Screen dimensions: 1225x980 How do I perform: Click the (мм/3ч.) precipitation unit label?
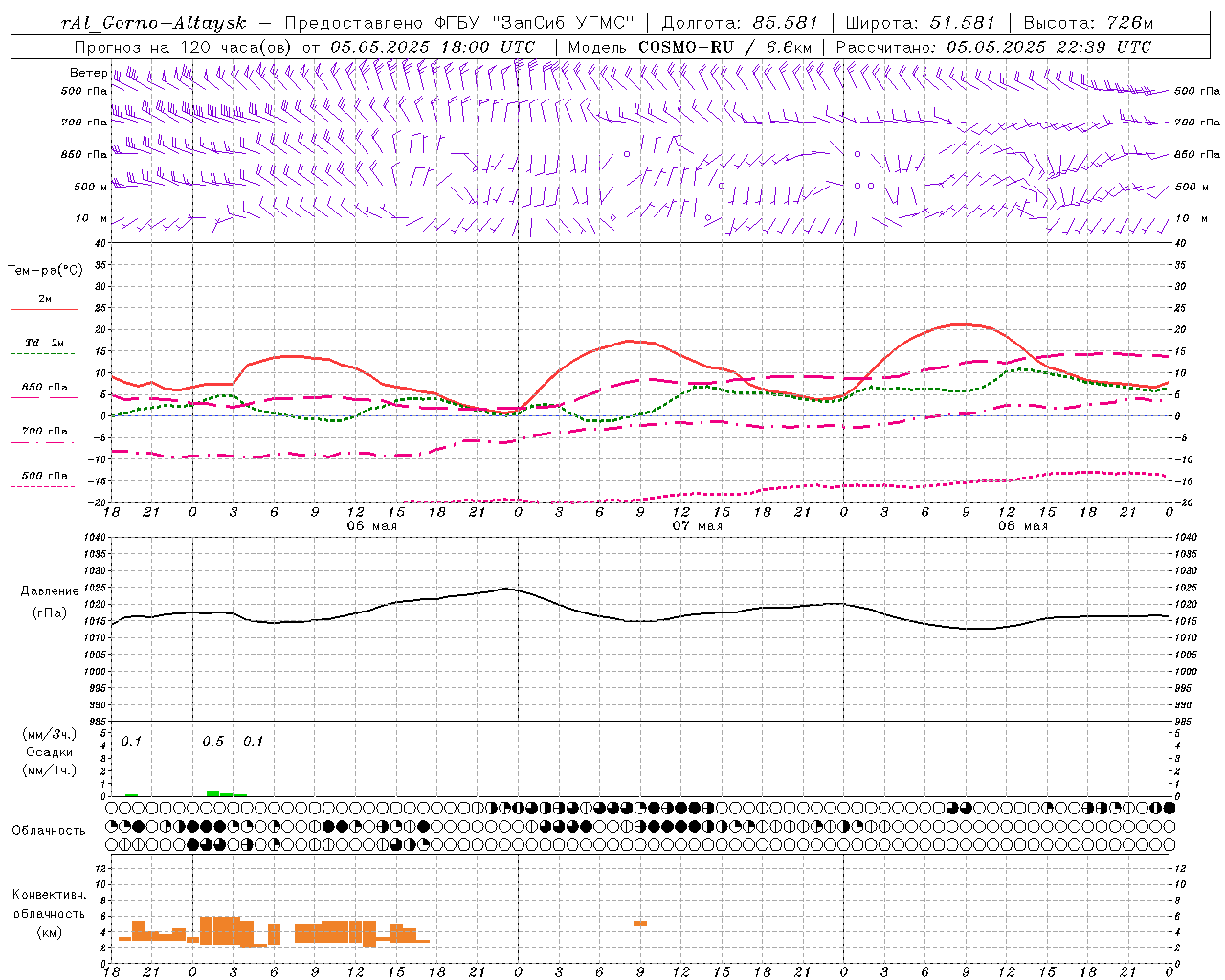tap(50, 734)
